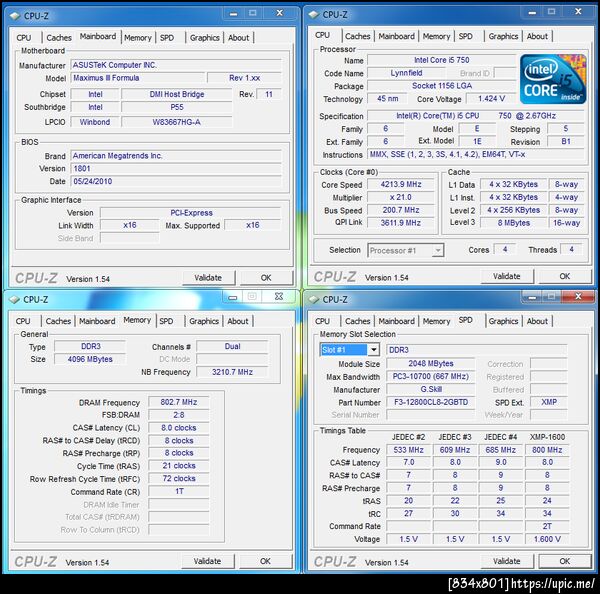The height and width of the screenshot is (594, 600).
Task: Click the 'Maximus III Formula' model field
Action: point(139,78)
